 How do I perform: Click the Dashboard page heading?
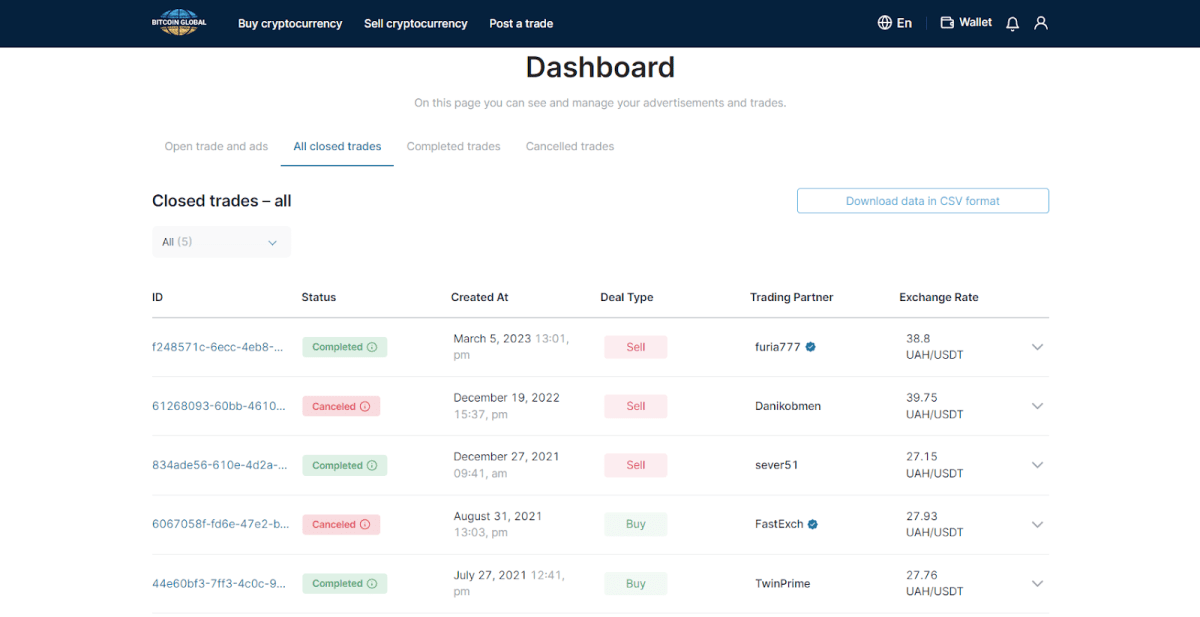[x=600, y=68]
